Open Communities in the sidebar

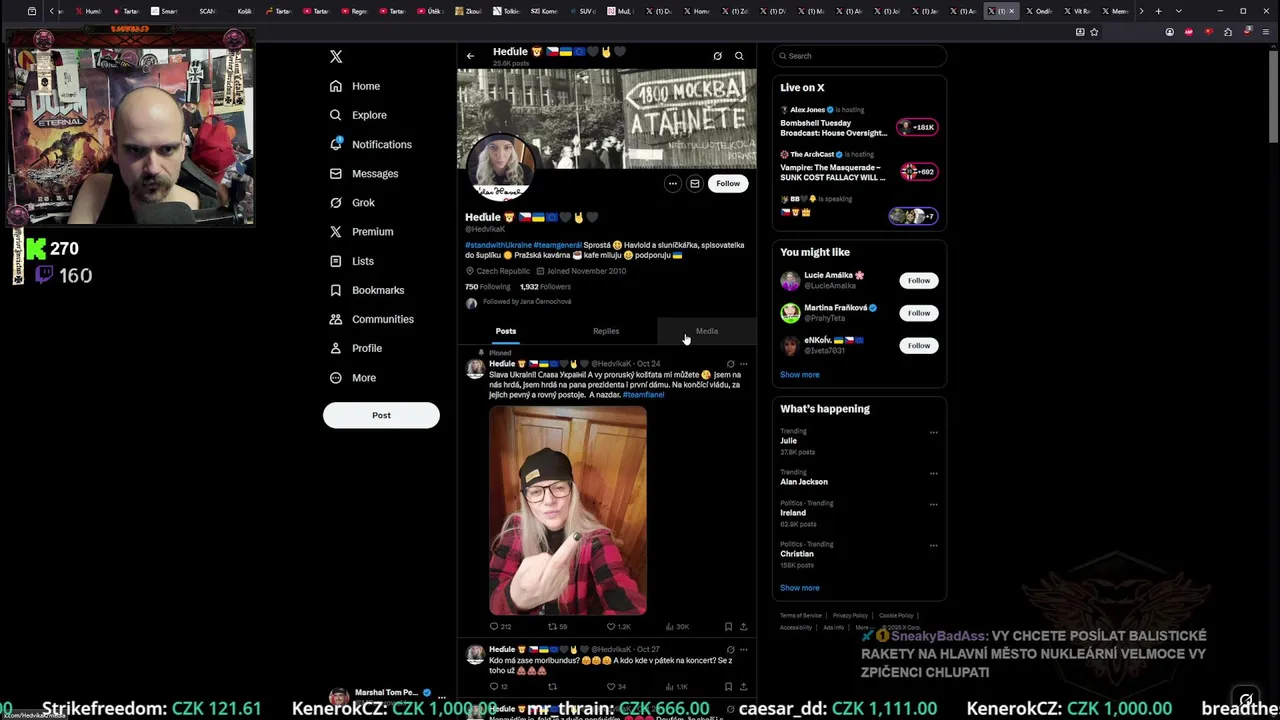(x=371, y=319)
